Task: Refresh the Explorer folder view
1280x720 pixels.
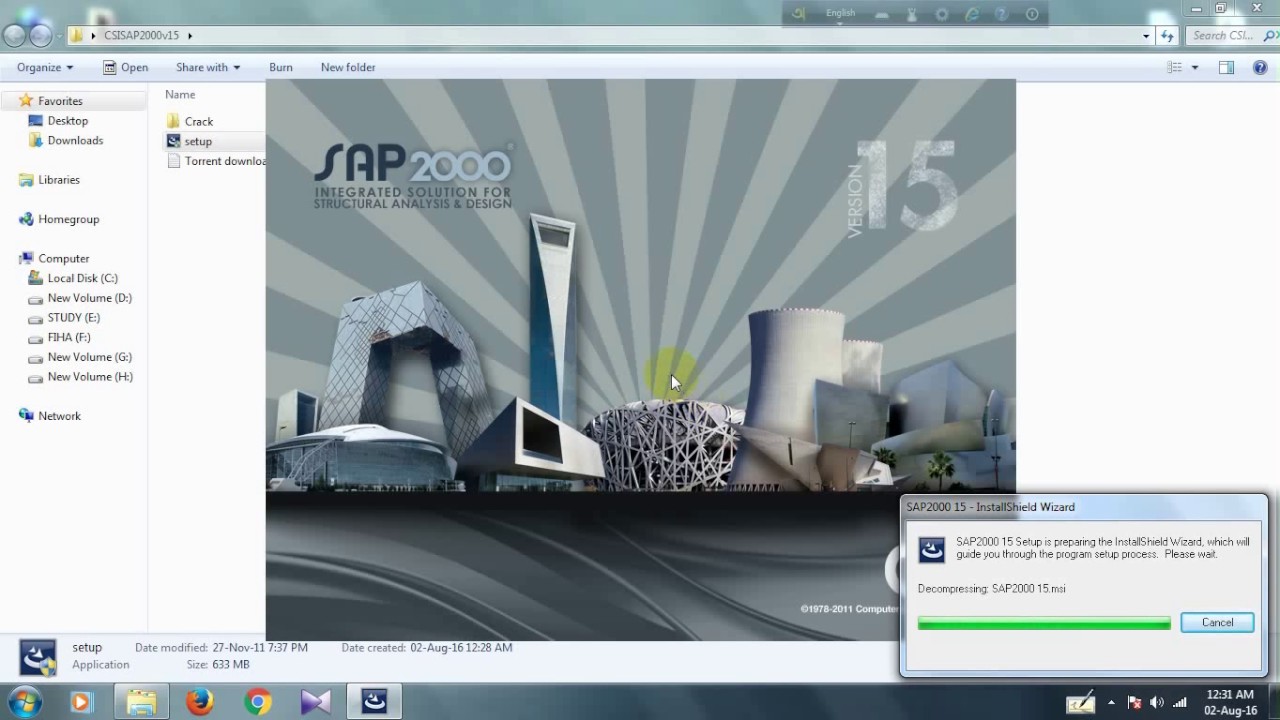Action: [1167, 36]
